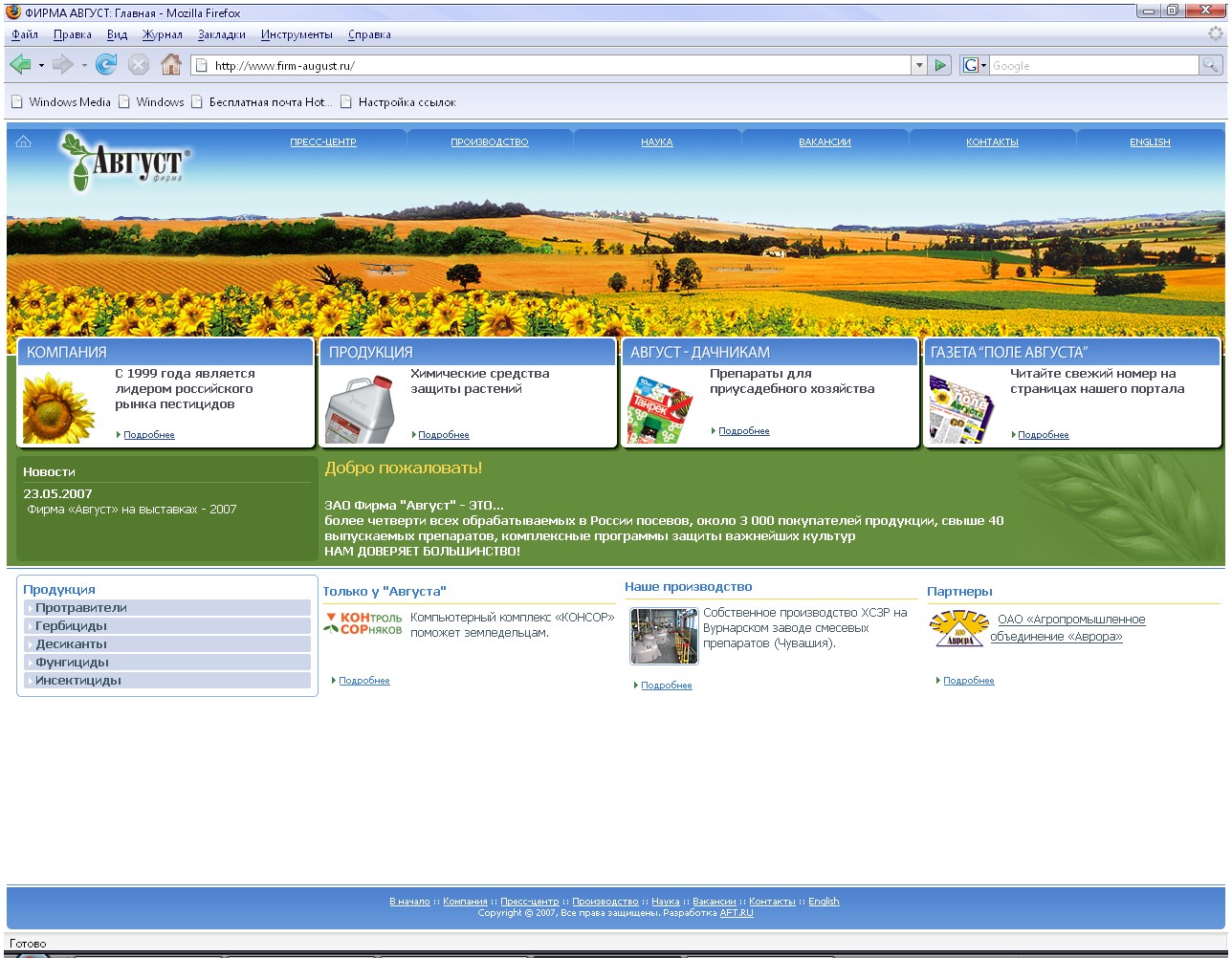Viewport: 1232px width, 958px height.
Task: Open the Настройка ссылок bookmark
Action: [x=398, y=102]
